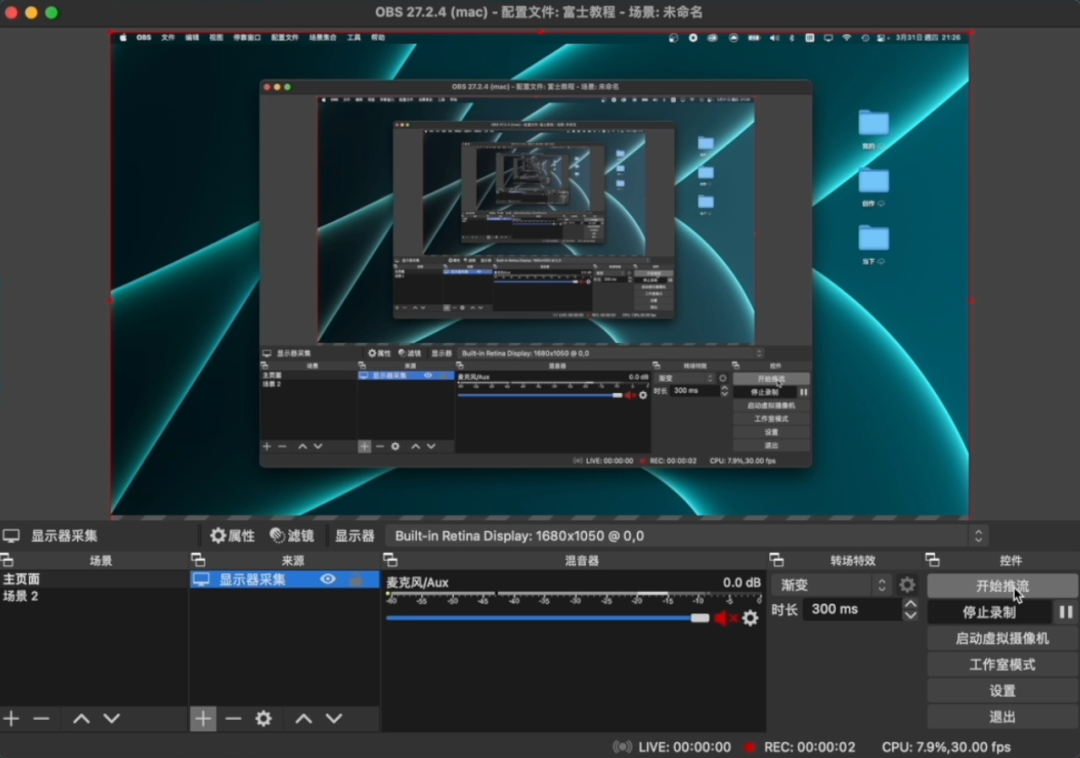The height and width of the screenshot is (758, 1080).
Task: Pause recording with the pause icon
Action: (x=1066, y=612)
